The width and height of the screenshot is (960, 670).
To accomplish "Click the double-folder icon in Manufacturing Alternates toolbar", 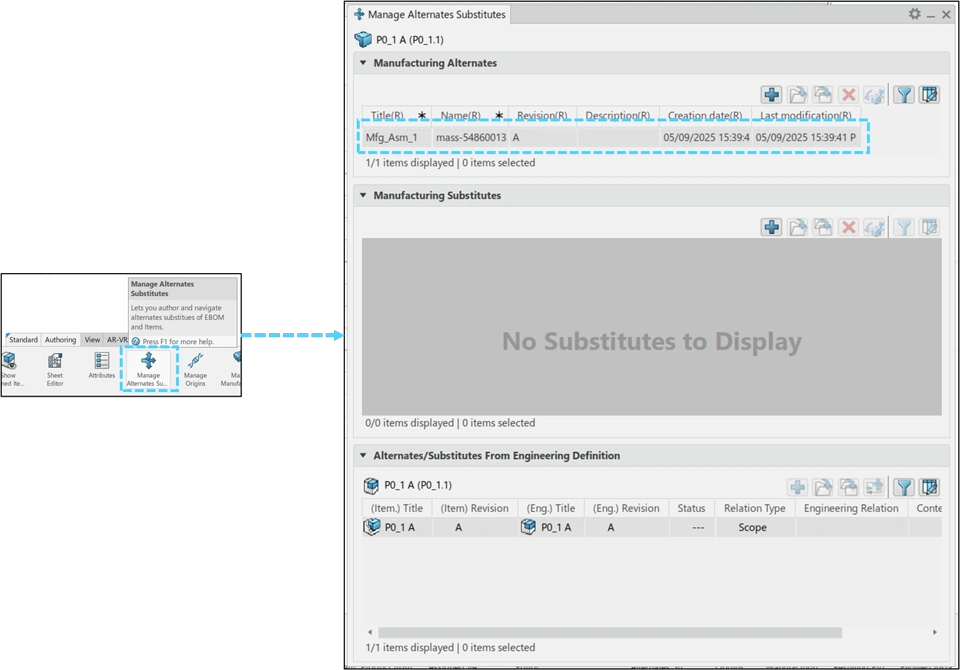I will (823, 95).
